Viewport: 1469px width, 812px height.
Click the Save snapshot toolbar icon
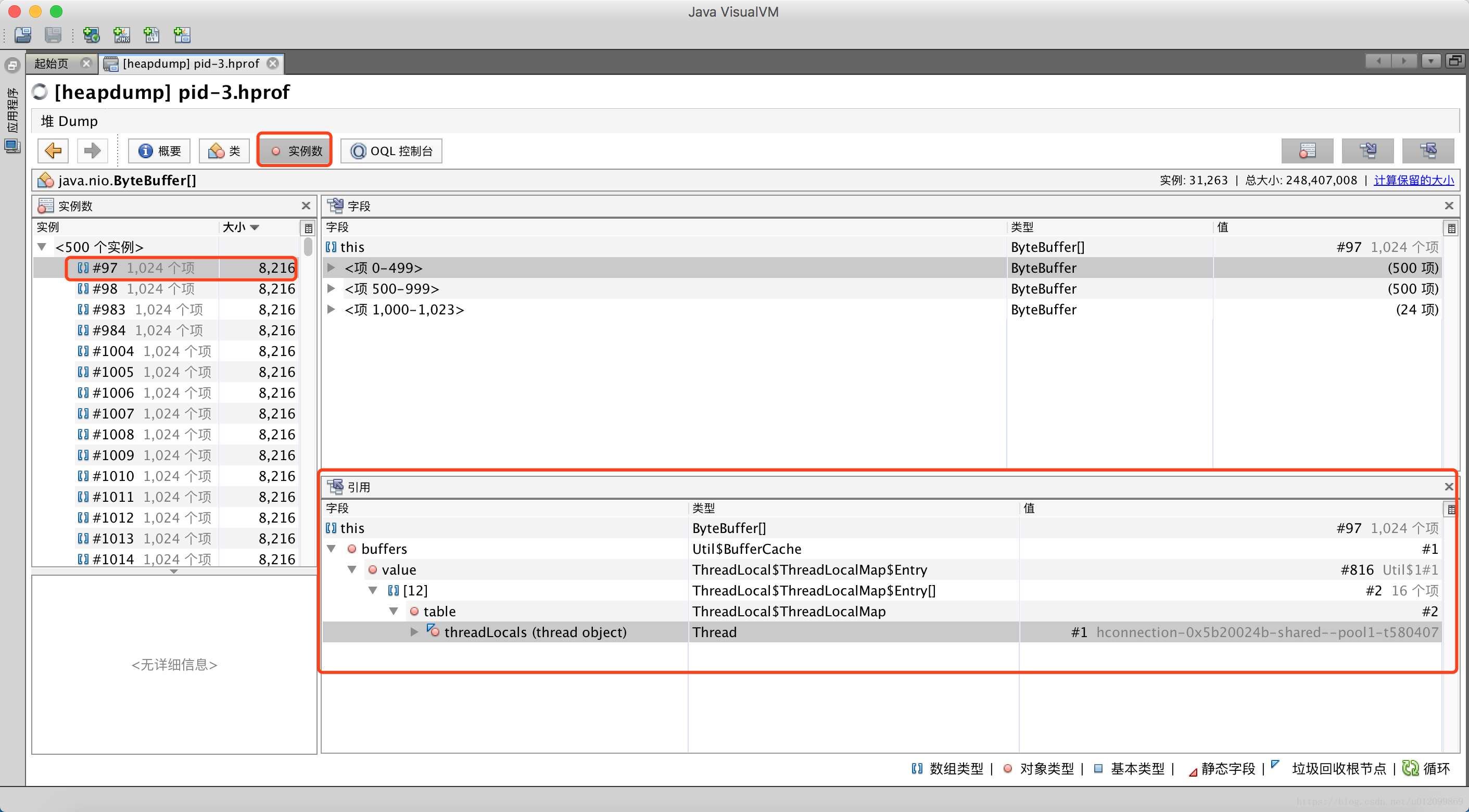click(x=53, y=35)
